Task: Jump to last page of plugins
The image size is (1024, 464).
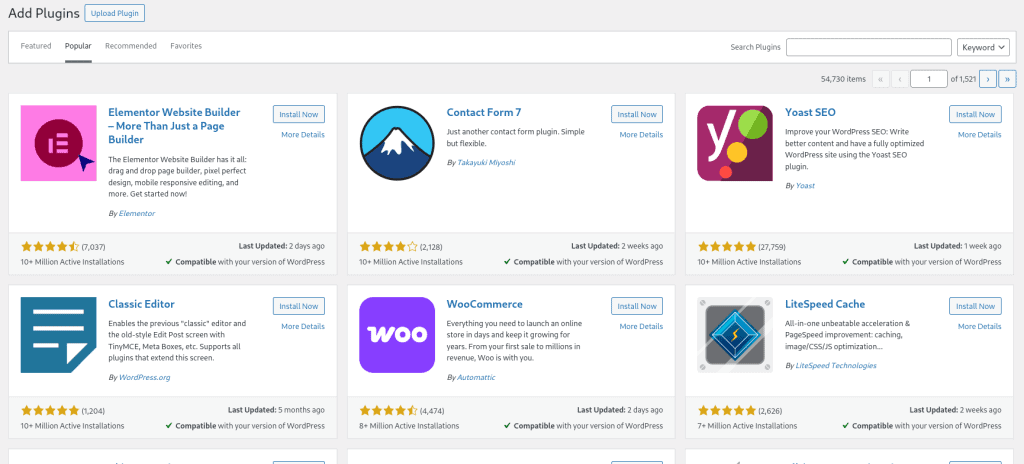Action: [1007, 79]
